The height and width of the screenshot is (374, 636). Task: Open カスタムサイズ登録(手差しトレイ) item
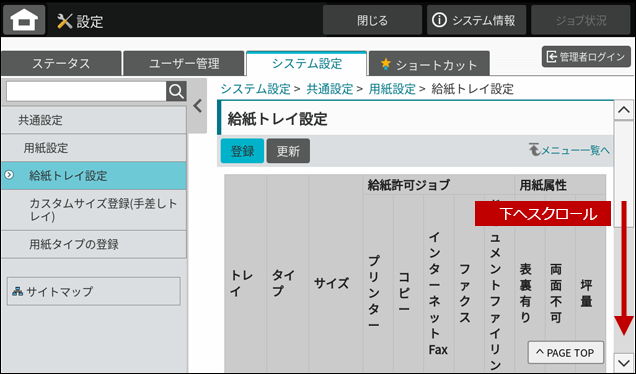[x=94, y=210]
